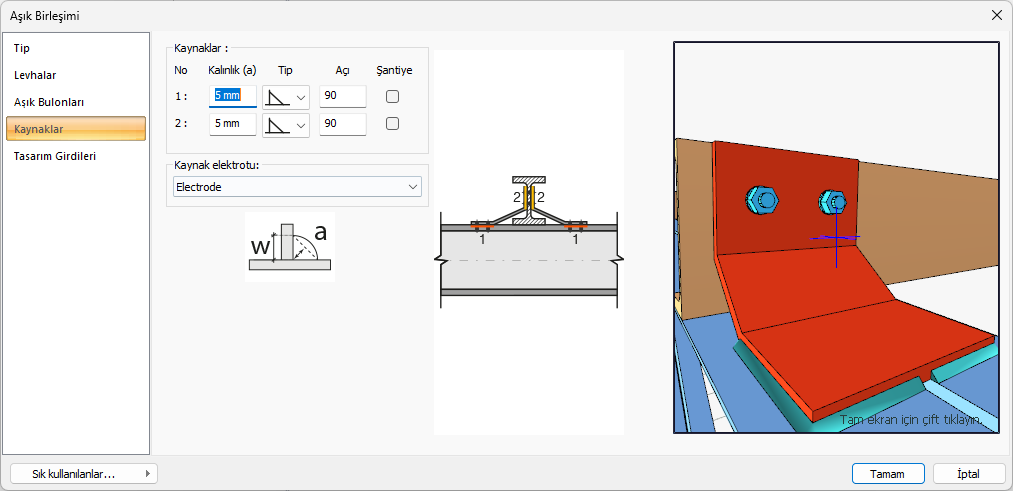Viewport: 1013px width, 491px height.
Task: Click thickness field of weld 1
Action: 232,97
